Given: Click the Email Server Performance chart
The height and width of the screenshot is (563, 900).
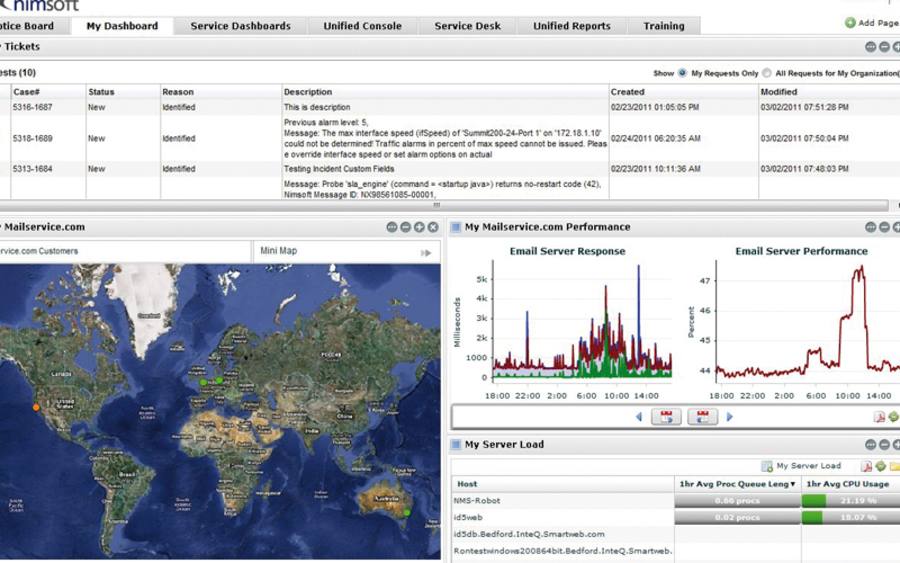Looking at the screenshot, I should 795,321.
